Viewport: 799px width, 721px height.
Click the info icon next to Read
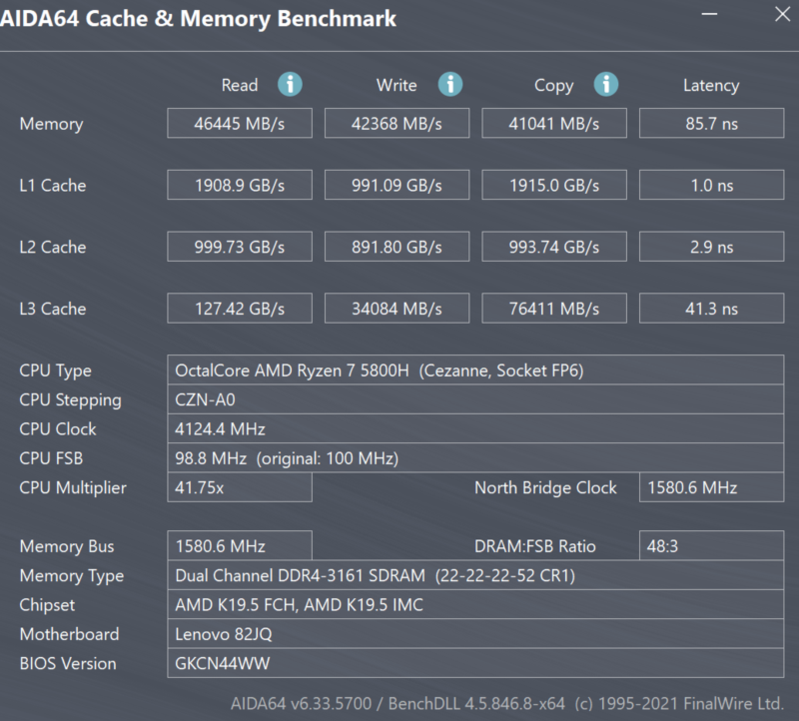[x=290, y=84]
